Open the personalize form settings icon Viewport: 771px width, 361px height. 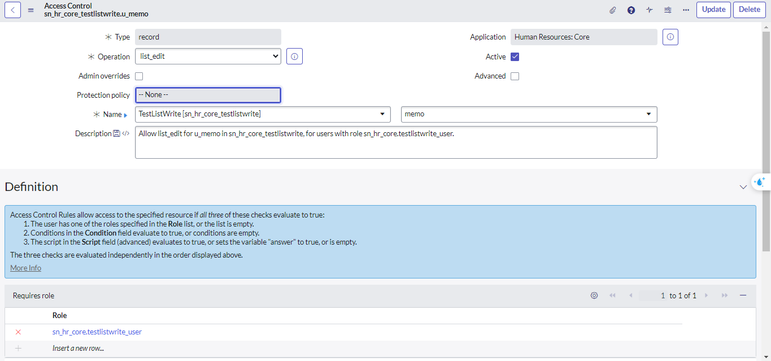pyautogui.click(x=668, y=10)
